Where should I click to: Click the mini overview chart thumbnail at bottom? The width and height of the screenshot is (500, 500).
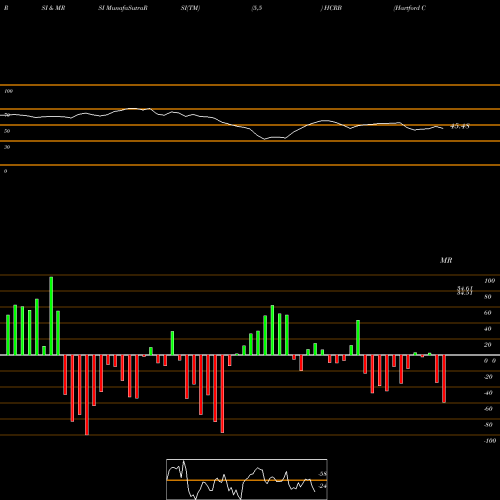tap(247, 479)
